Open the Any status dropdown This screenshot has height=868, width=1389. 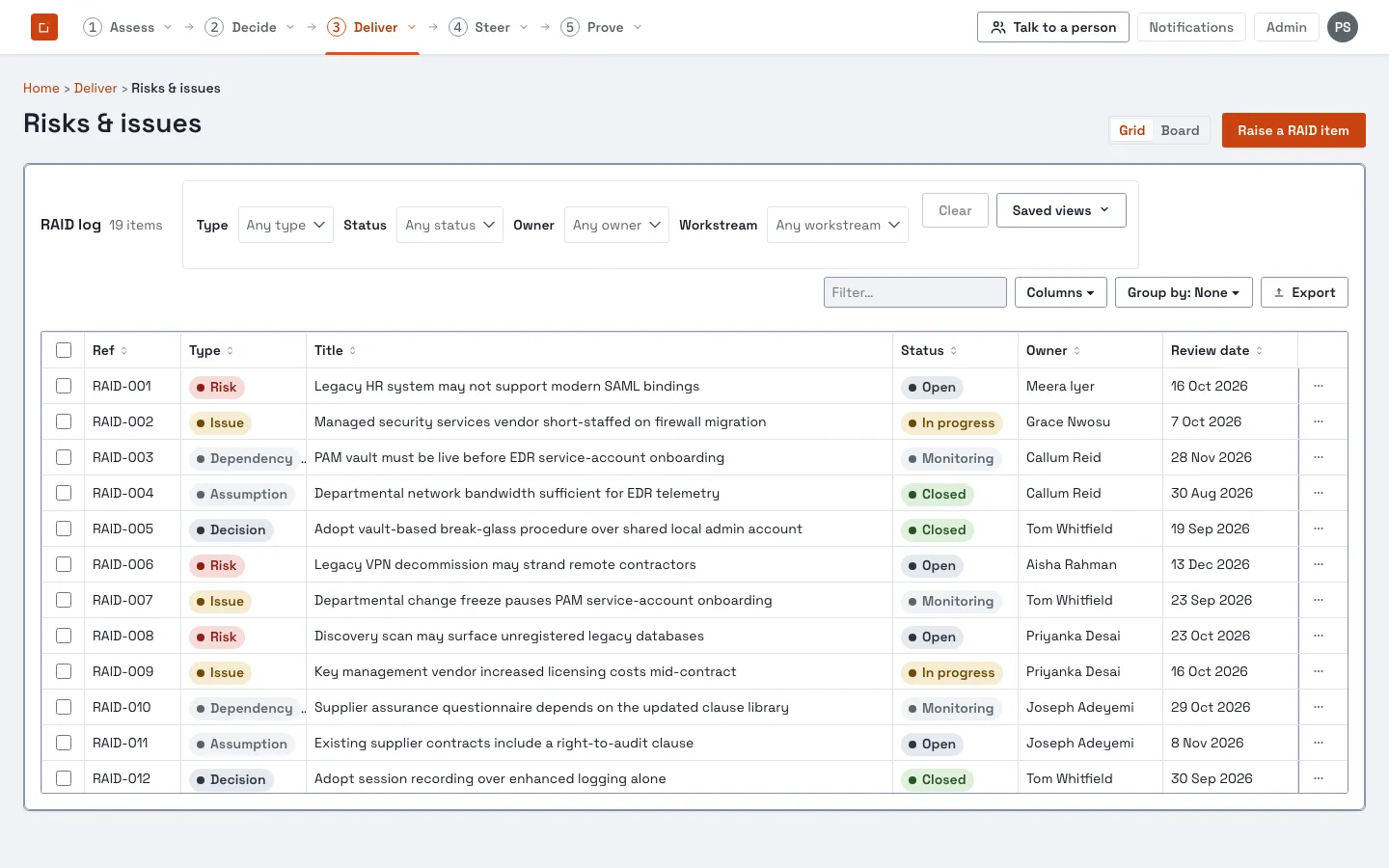tap(449, 225)
